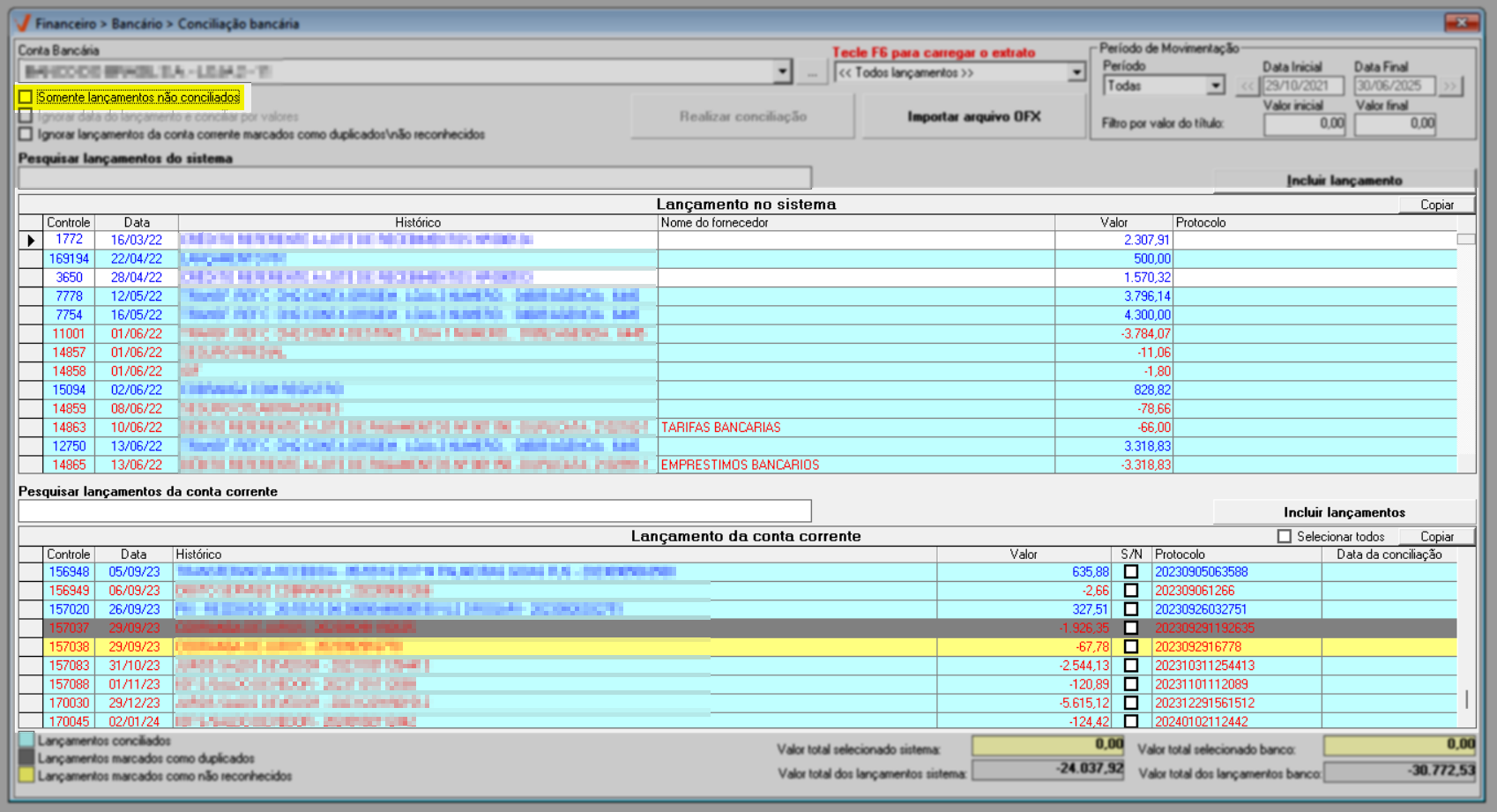Open the 'Todos lançamentos' dropdown
The height and width of the screenshot is (812, 1497).
[1076, 72]
